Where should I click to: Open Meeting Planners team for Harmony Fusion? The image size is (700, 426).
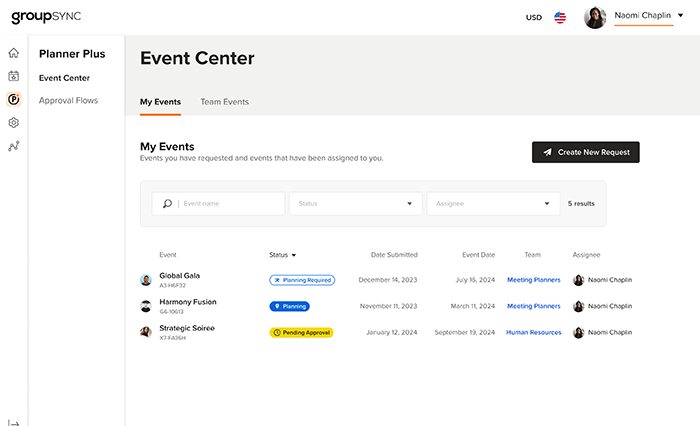click(x=533, y=306)
